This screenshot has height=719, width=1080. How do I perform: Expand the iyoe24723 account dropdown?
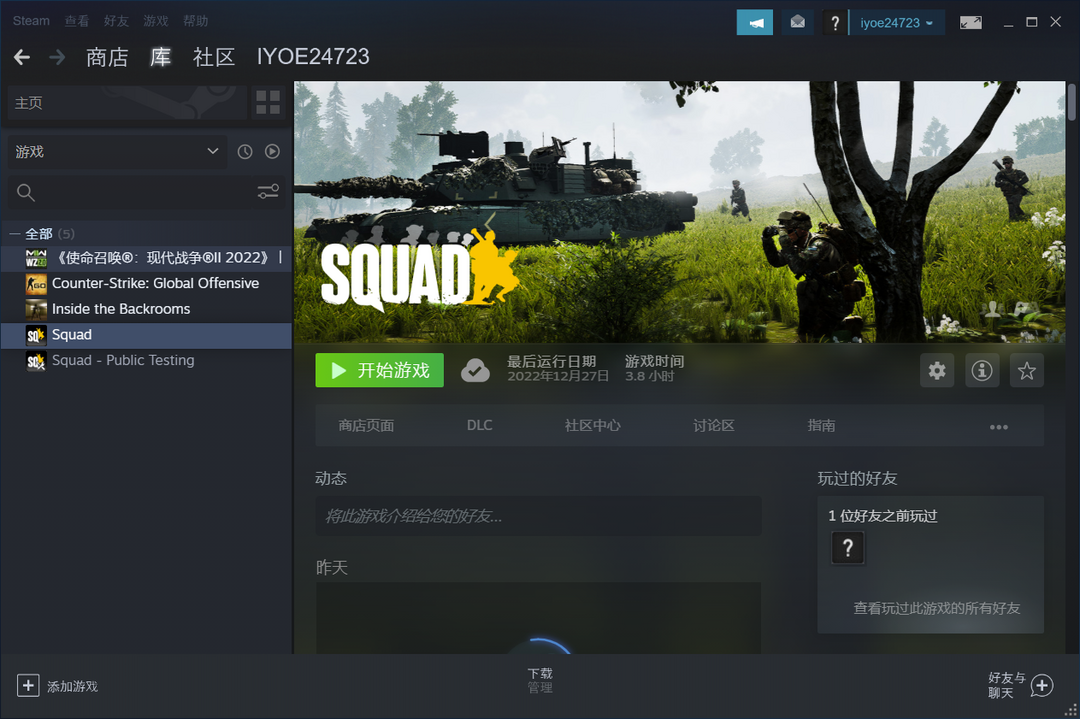(896, 23)
